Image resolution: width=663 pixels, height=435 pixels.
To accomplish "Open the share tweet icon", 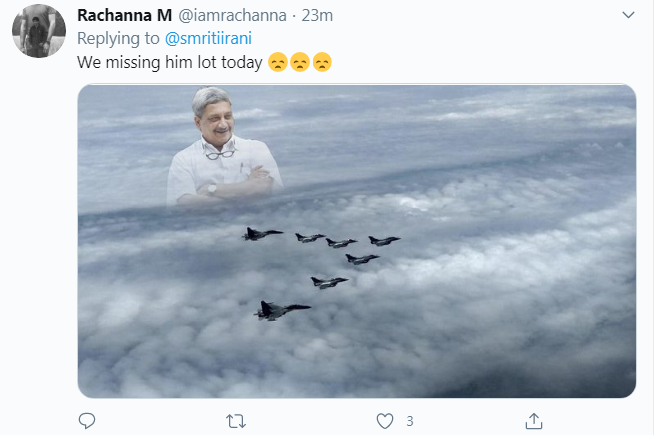I will (534, 420).
